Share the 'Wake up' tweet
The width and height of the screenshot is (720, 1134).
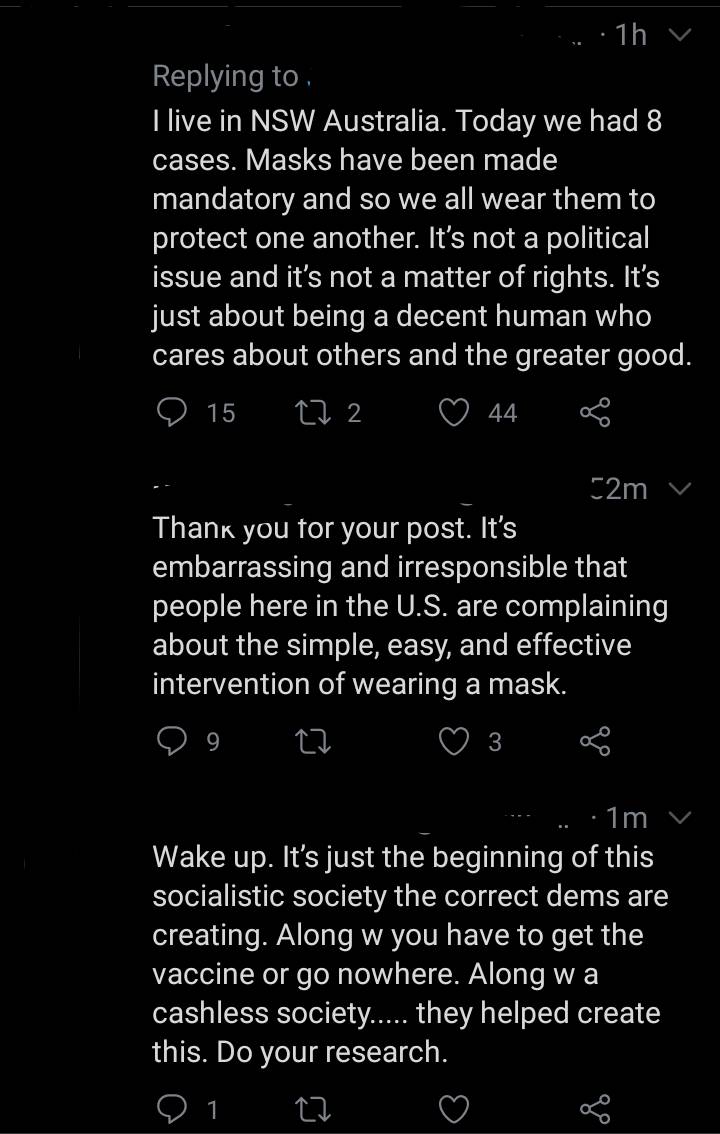tap(595, 1108)
